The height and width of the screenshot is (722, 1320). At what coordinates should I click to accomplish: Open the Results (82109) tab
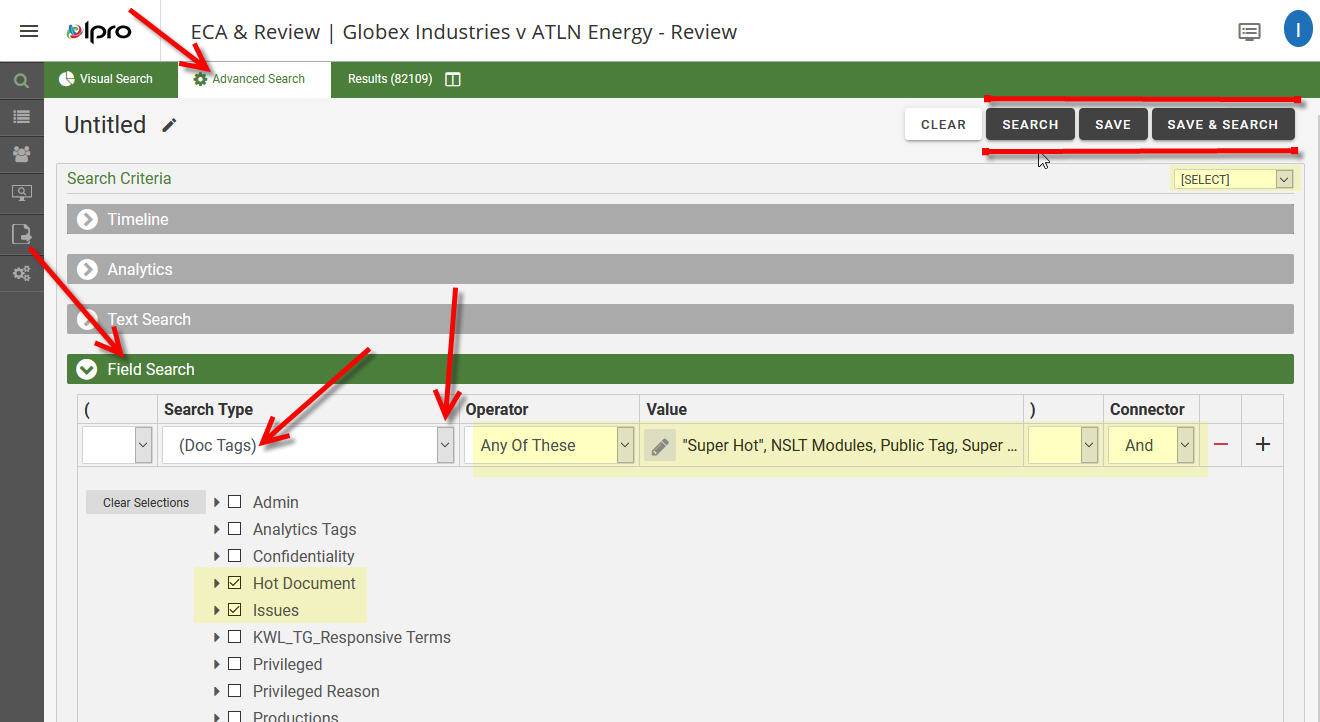click(x=390, y=79)
